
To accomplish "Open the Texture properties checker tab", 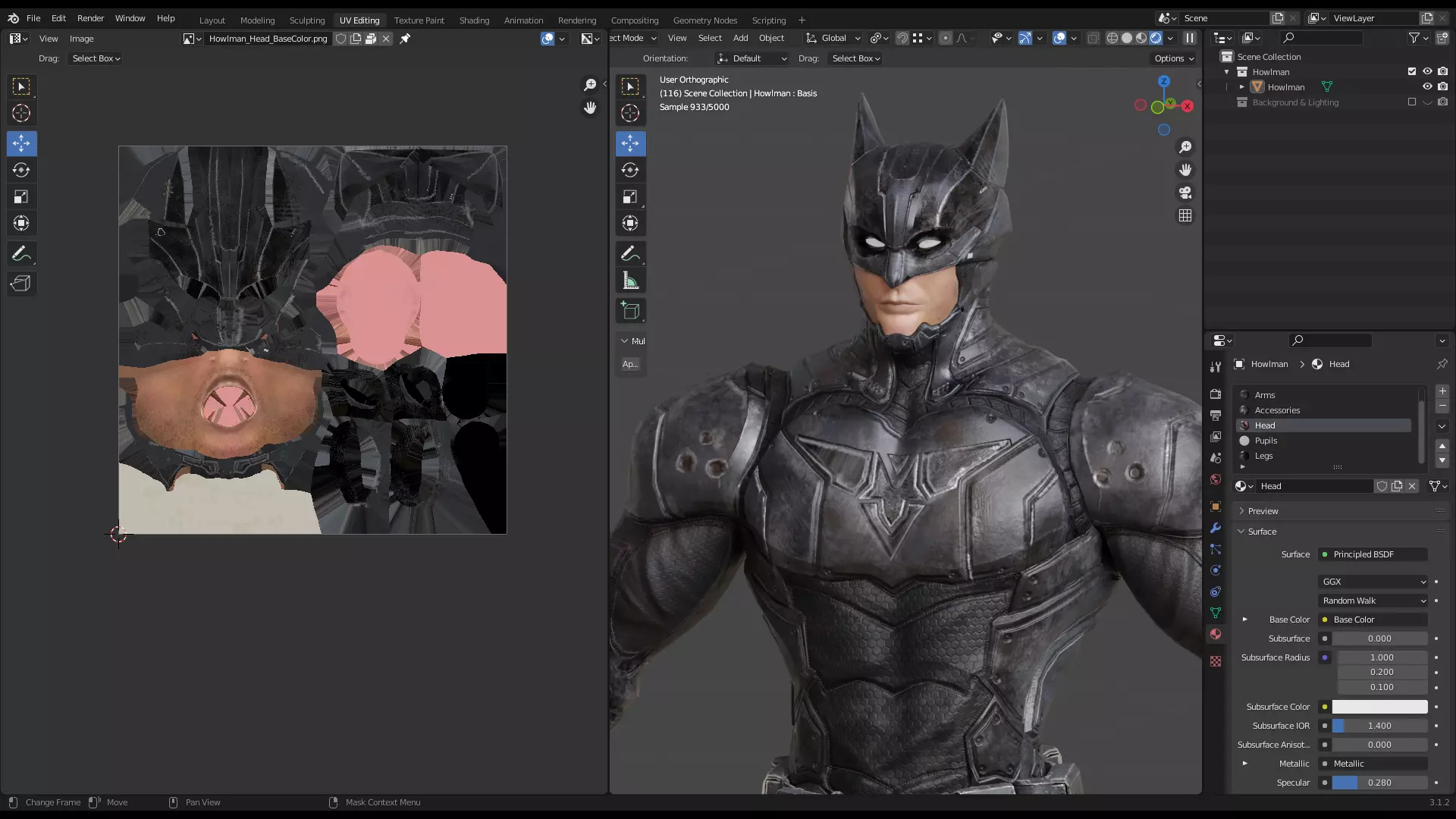I will click(x=1216, y=661).
